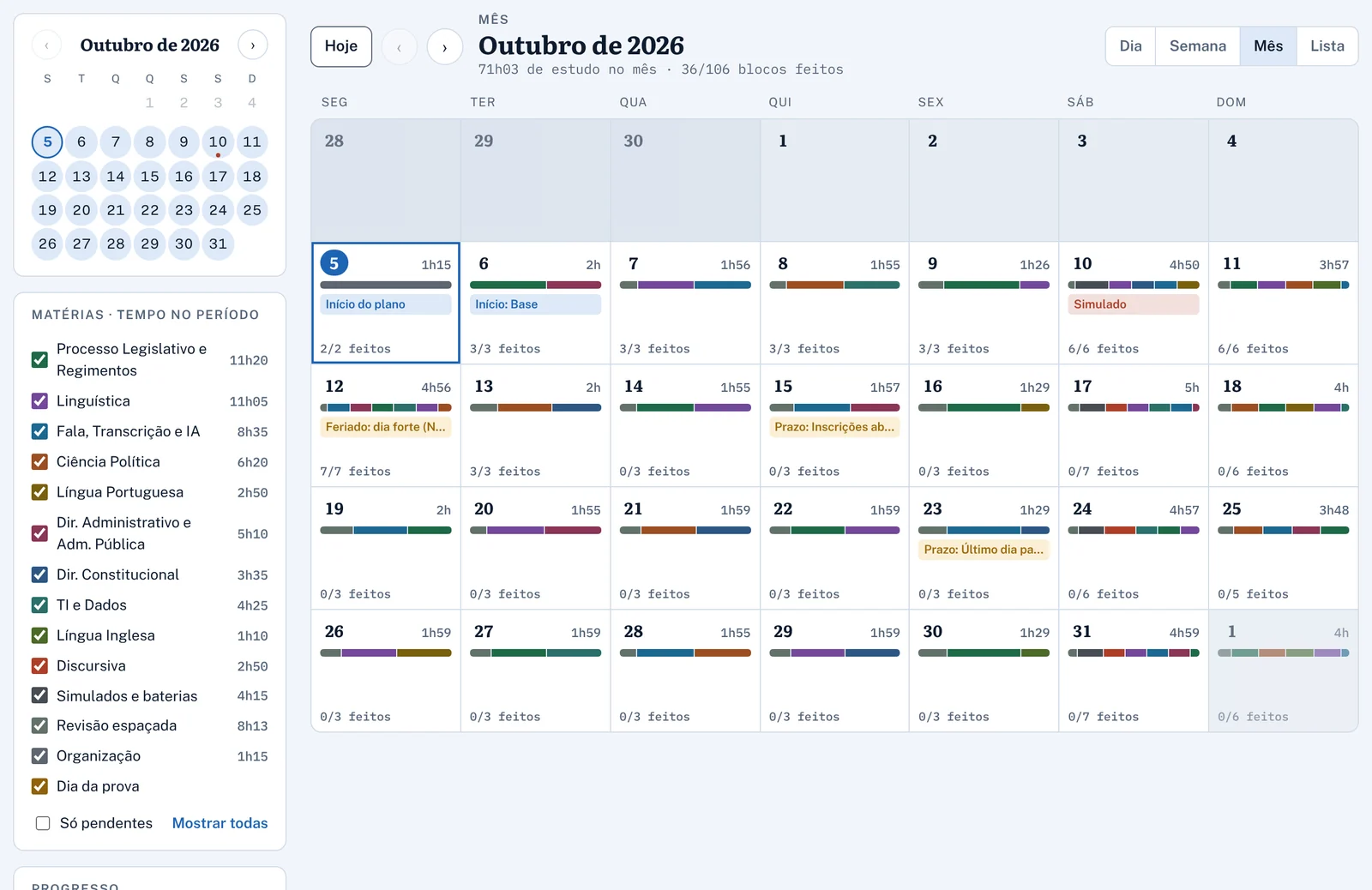Select the Mês view tab
This screenshot has width=1372, height=890.
(x=1267, y=46)
